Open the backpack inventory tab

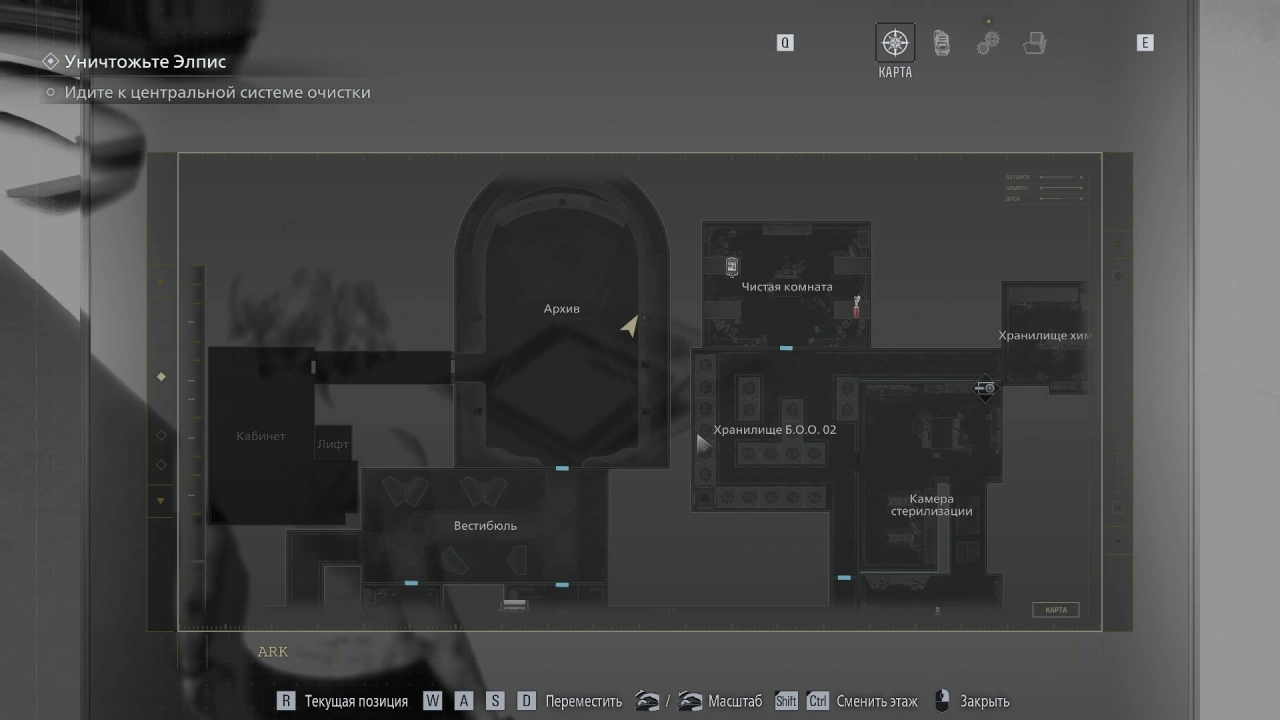[x=941, y=43]
